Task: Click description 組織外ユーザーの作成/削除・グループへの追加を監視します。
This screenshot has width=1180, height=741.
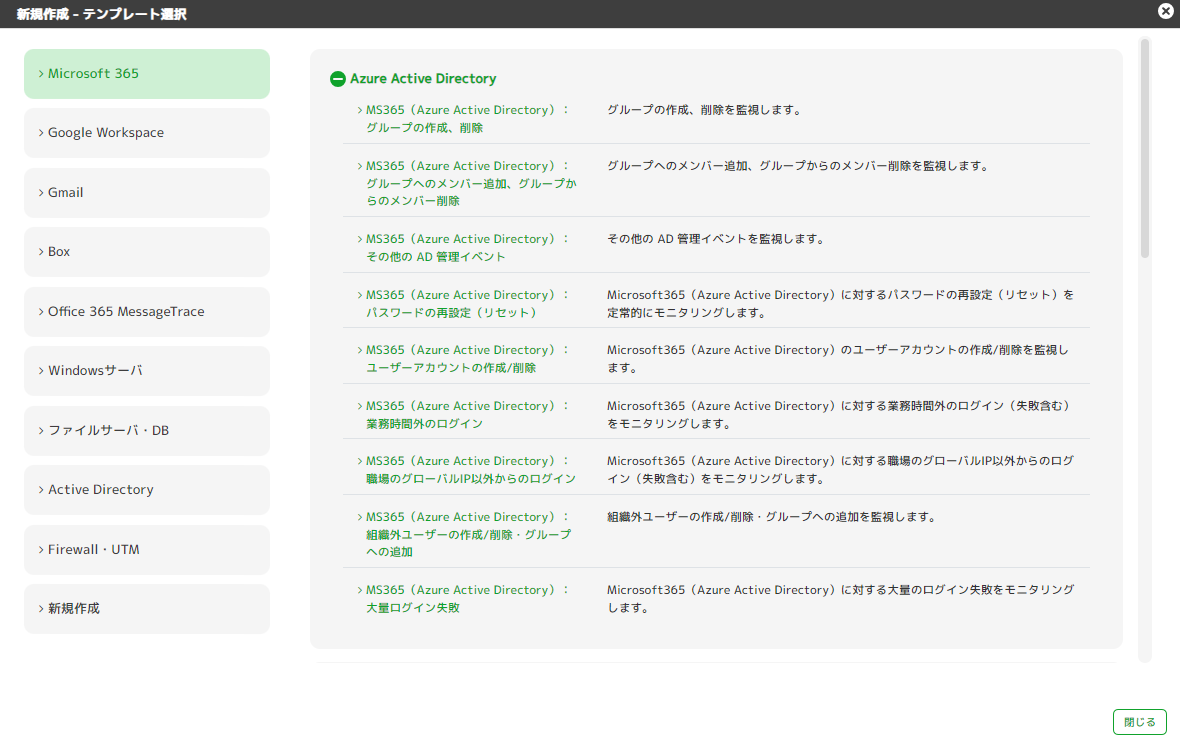Action: tap(772, 517)
